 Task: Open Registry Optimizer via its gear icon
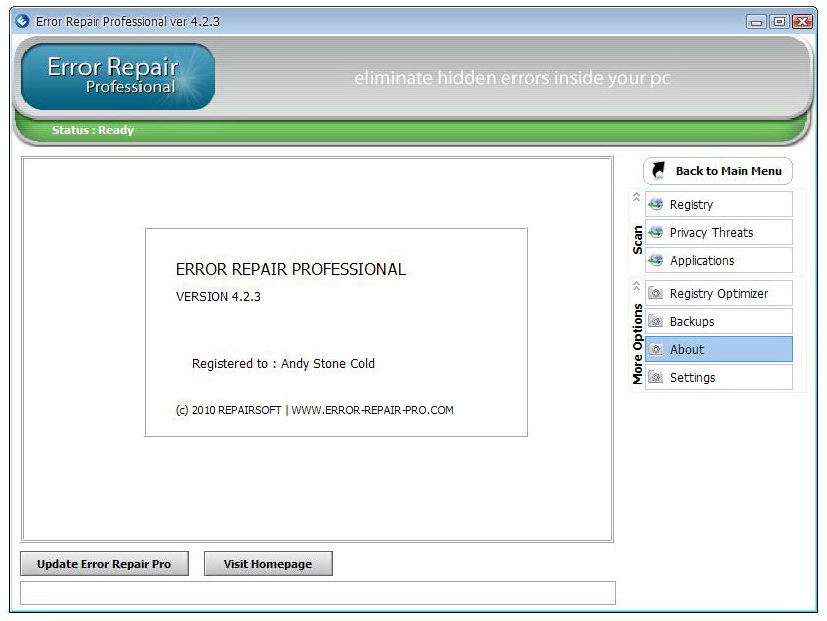655,293
